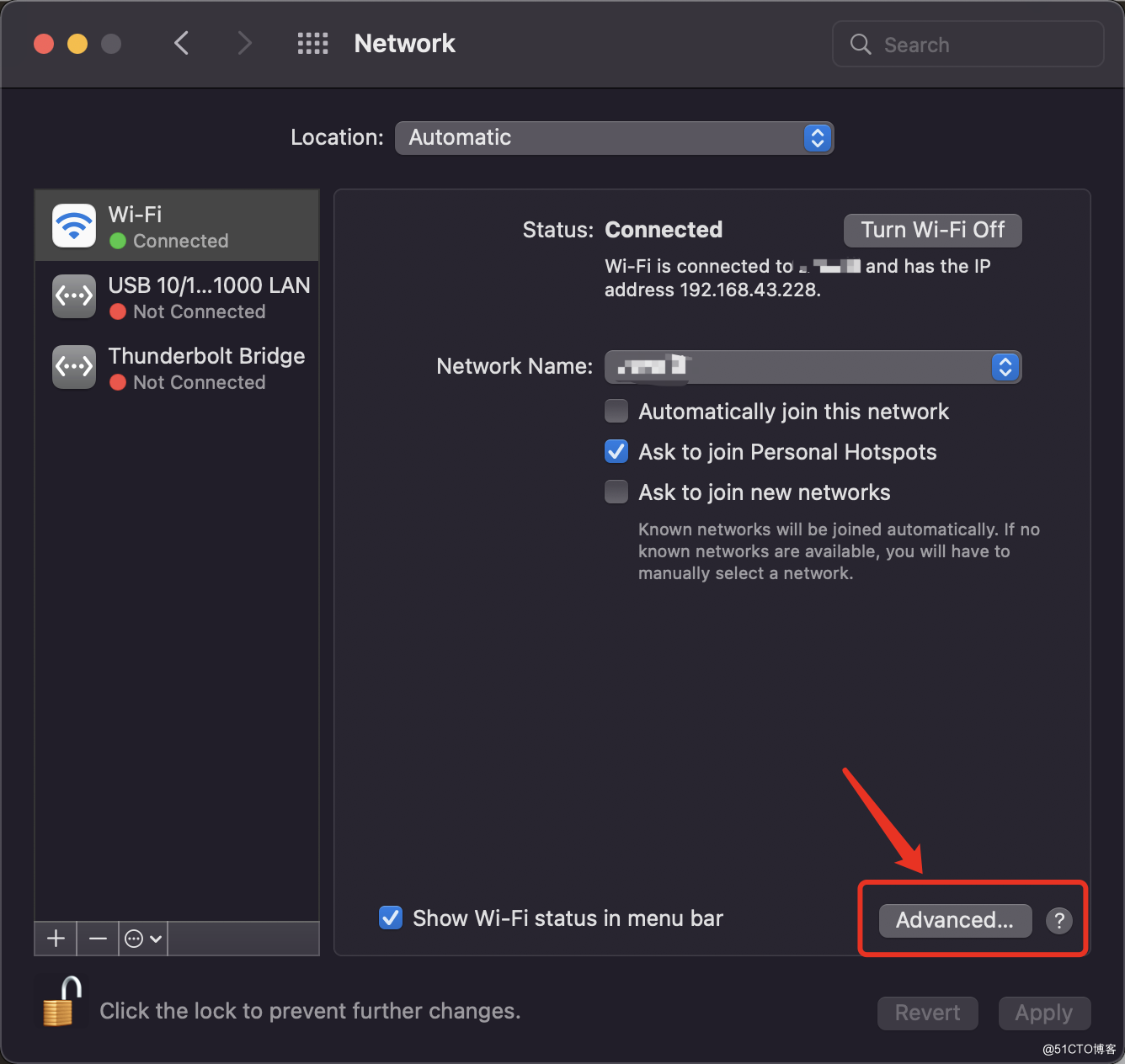Select USB 10/1...1000 LAN service
Screen dimensions: 1125x1064
pos(177,296)
